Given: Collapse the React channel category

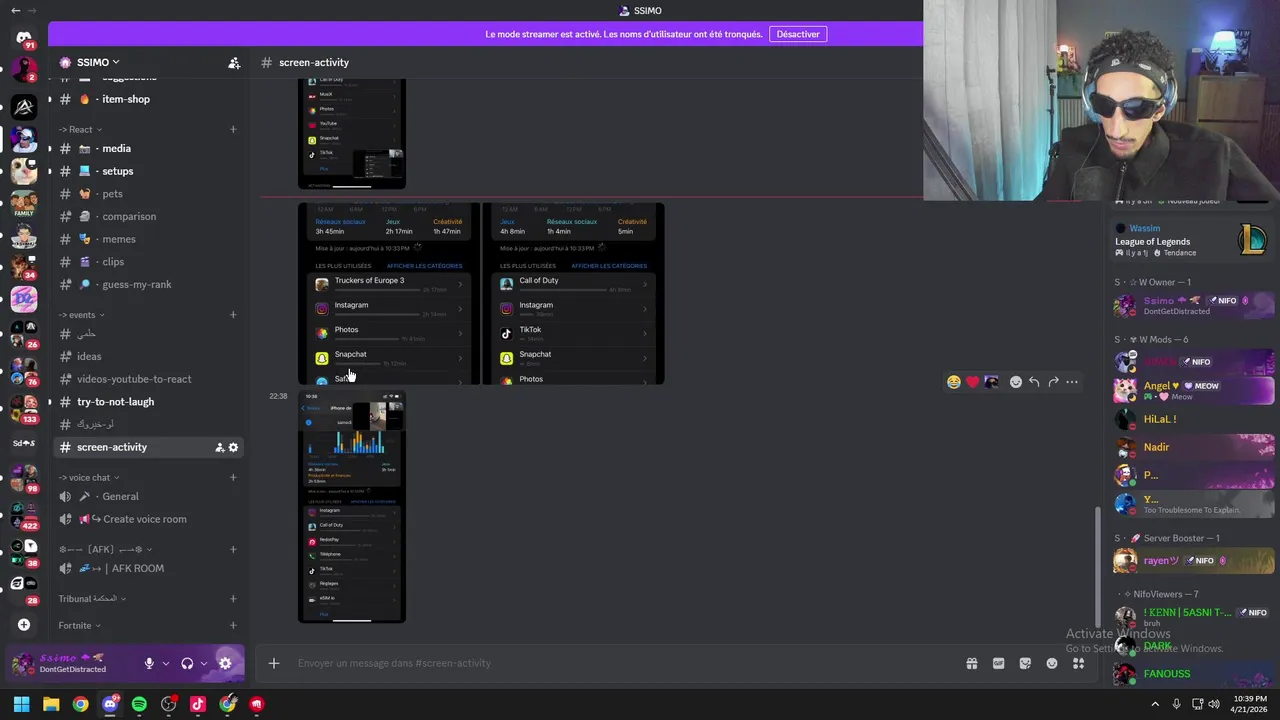Looking at the screenshot, I should pyautogui.click(x=81, y=129).
